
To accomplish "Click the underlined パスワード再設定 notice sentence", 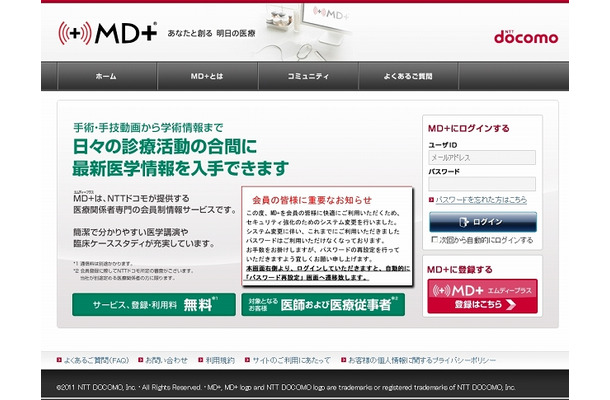I will [328, 273].
